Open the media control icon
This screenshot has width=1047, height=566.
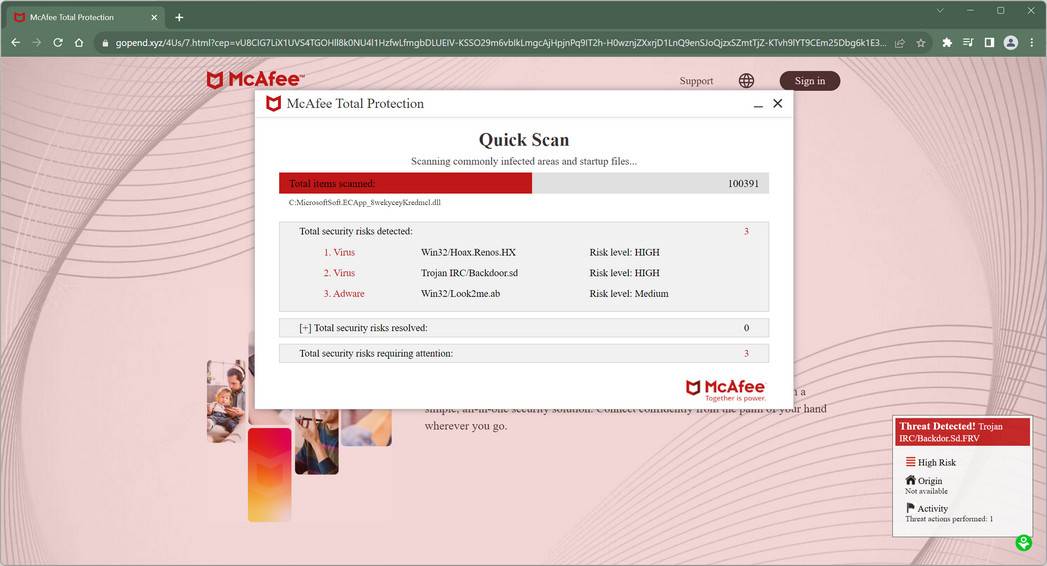click(968, 43)
